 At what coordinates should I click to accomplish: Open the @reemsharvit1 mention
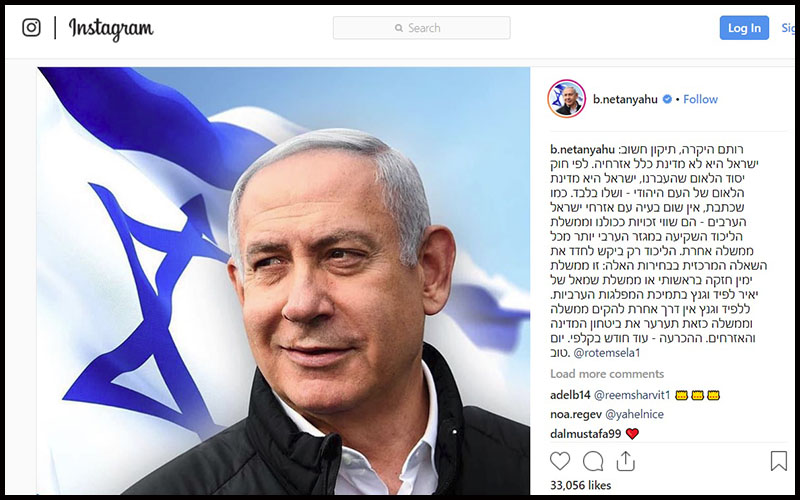(x=632, y=395)
